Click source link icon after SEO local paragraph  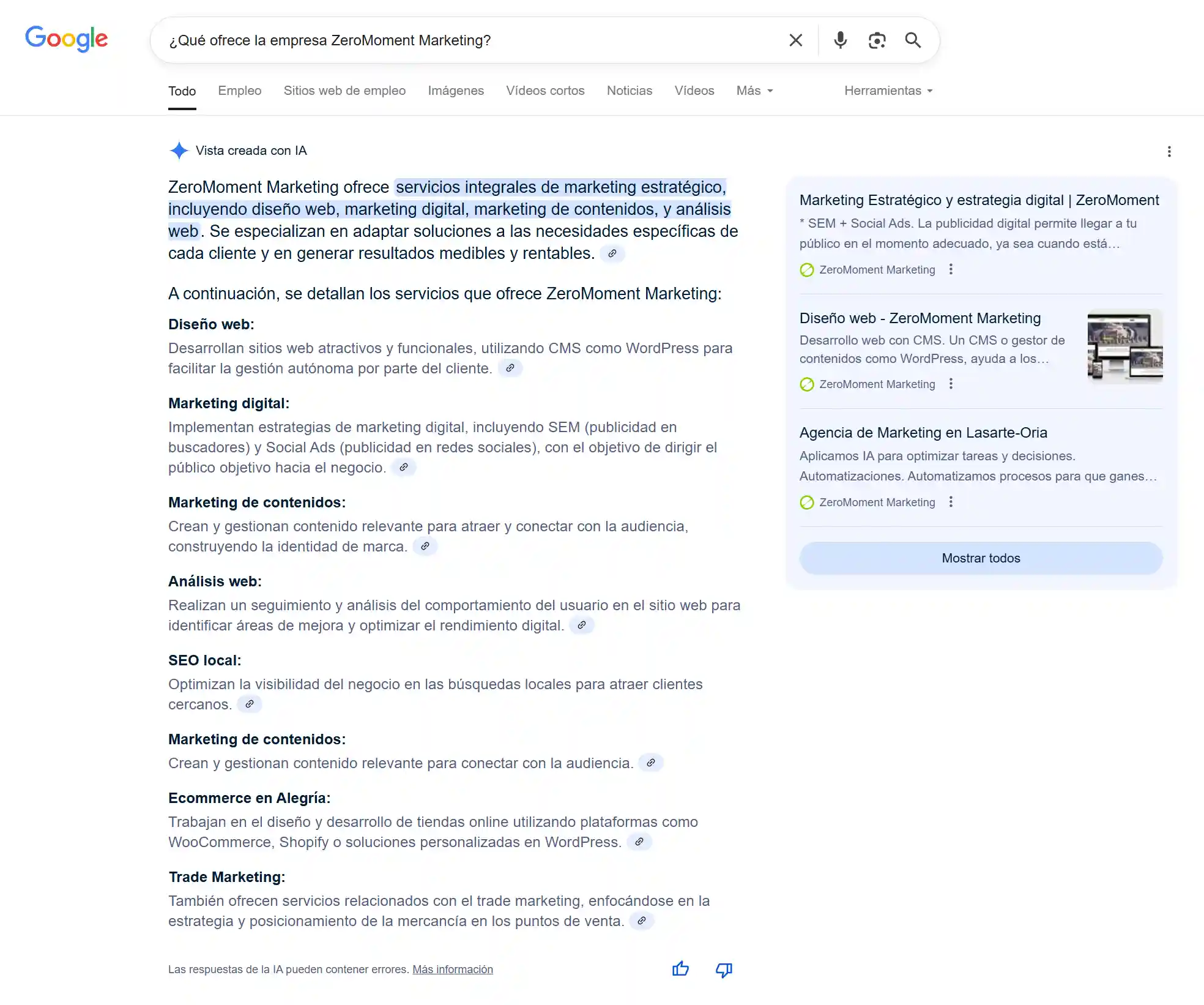pyautogui.click(x=249, y=704)
